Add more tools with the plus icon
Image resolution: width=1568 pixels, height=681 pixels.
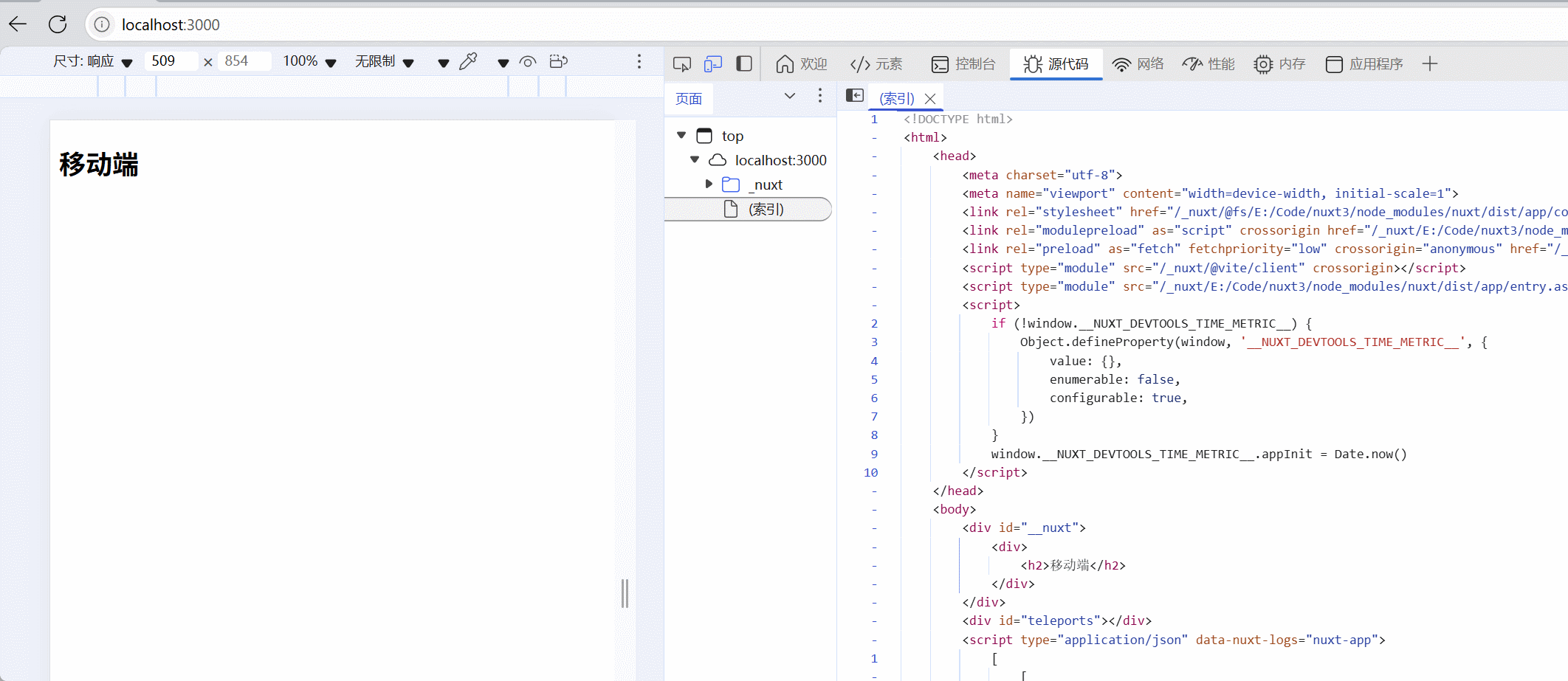pyautogui.click(x=1430, y=64)
